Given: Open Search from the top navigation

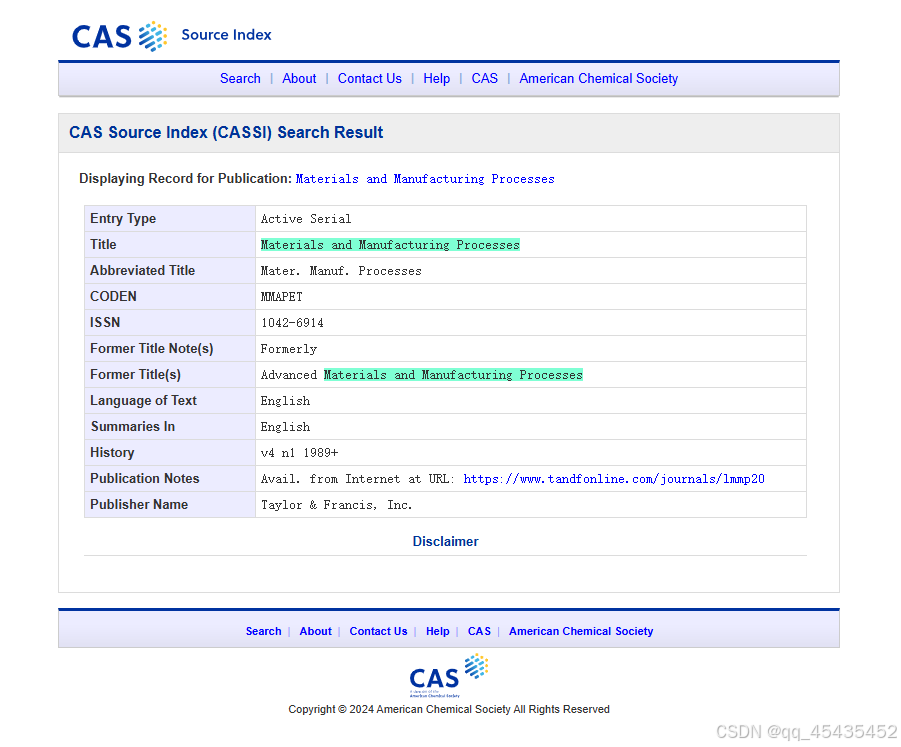Looking at the screenshot, I should (x=240, y=78).
